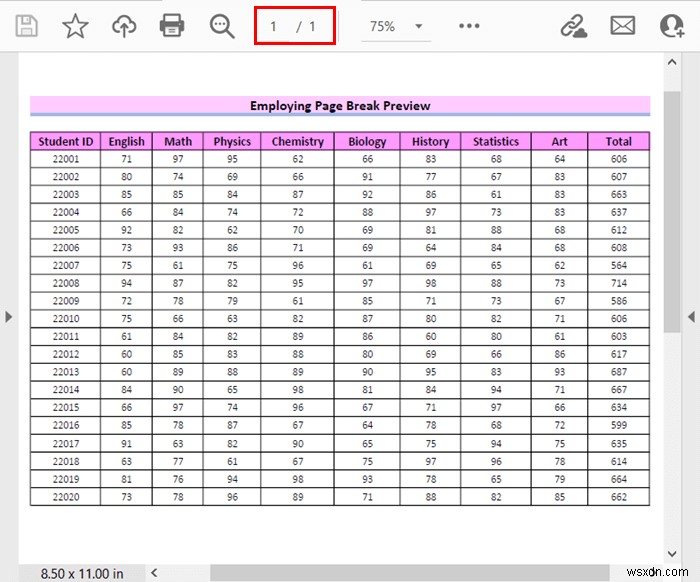This screenshot has height=582, width=700.
Task: Click student ID 22015 cell
Action: pos(66,407)
